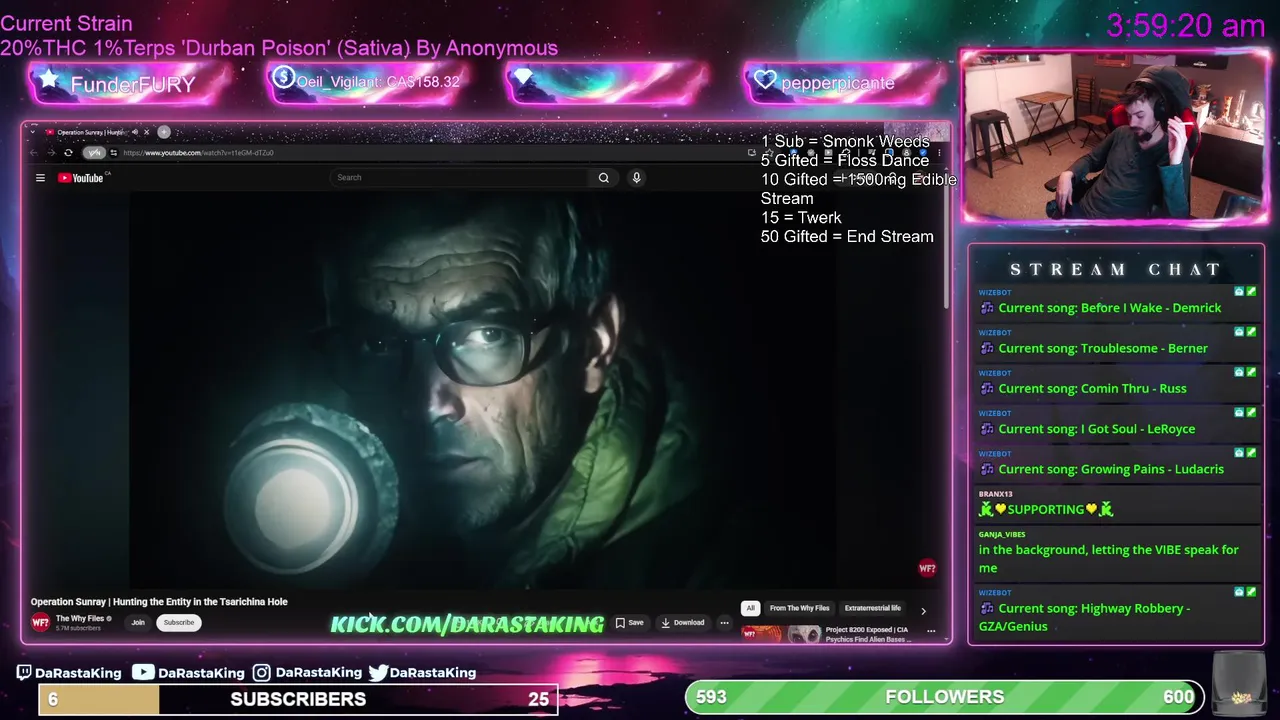
Task: Show more filter chips with right arrow
Action: (x=923, y=610)
